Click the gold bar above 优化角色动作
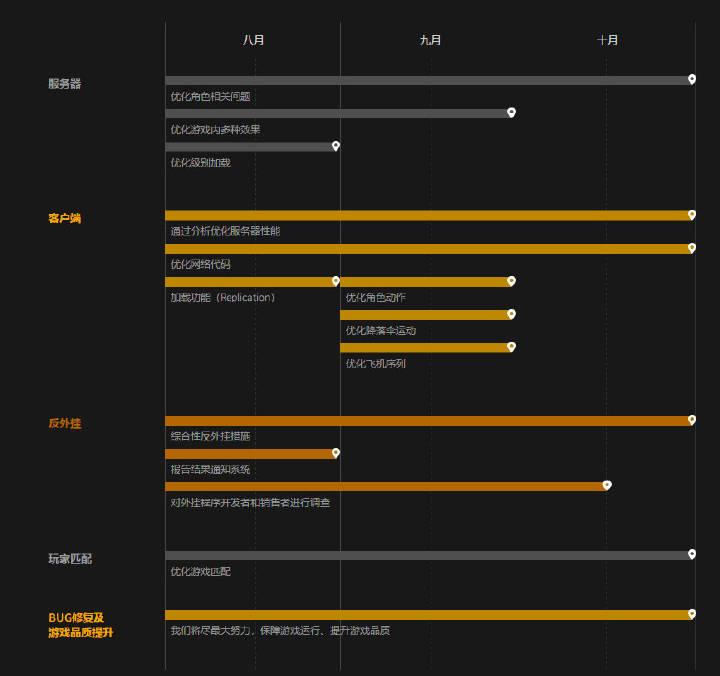The width and height of the screenshot is (720, 676). coord(426,282)
